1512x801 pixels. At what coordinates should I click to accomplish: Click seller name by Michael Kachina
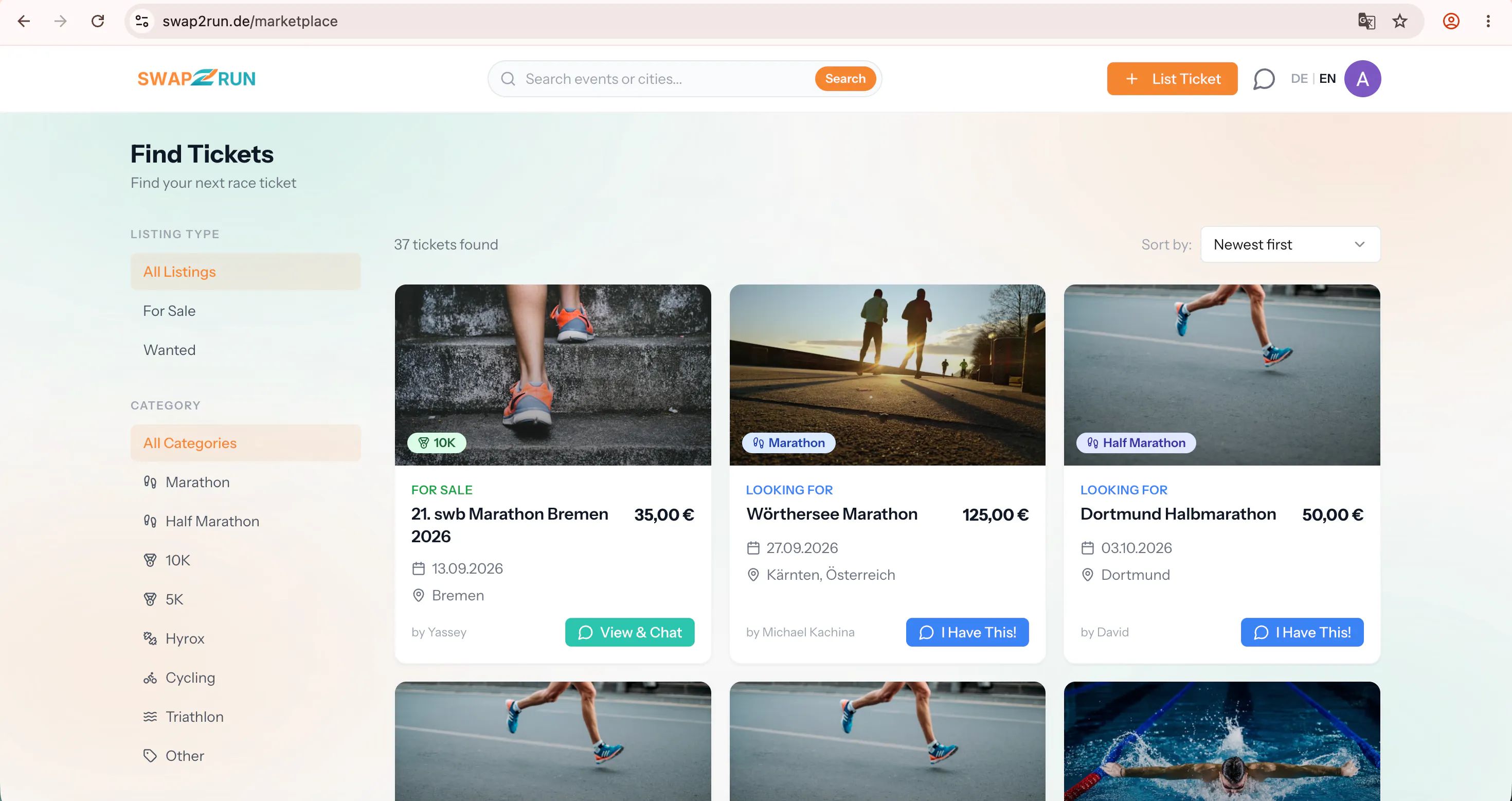(x=800, y=632)
